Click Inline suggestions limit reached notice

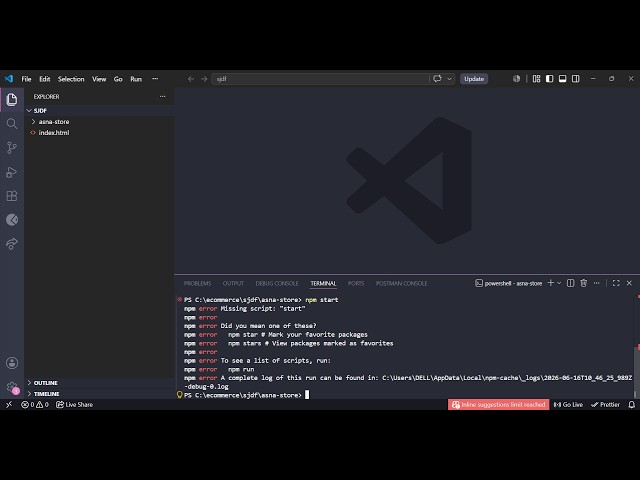(498, 404)
